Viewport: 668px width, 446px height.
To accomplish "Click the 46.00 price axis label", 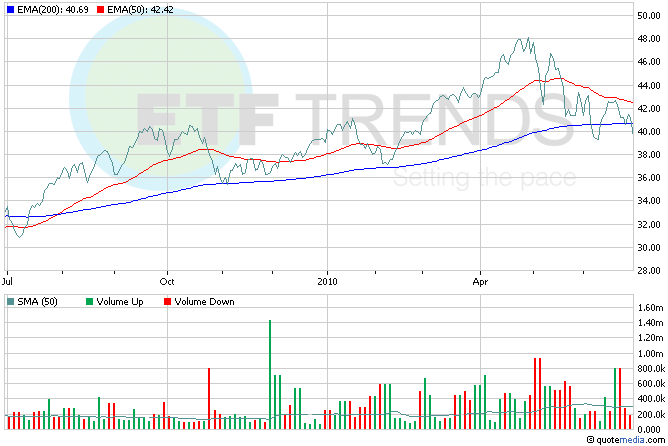I will [649, 62].
